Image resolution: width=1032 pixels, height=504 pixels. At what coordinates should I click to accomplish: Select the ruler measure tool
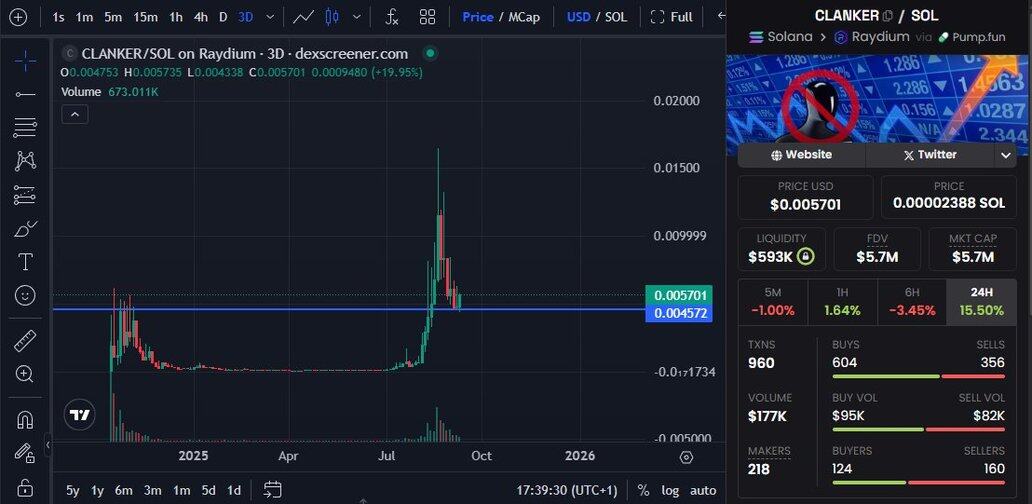pyautogui.click(x=25, y=340)
